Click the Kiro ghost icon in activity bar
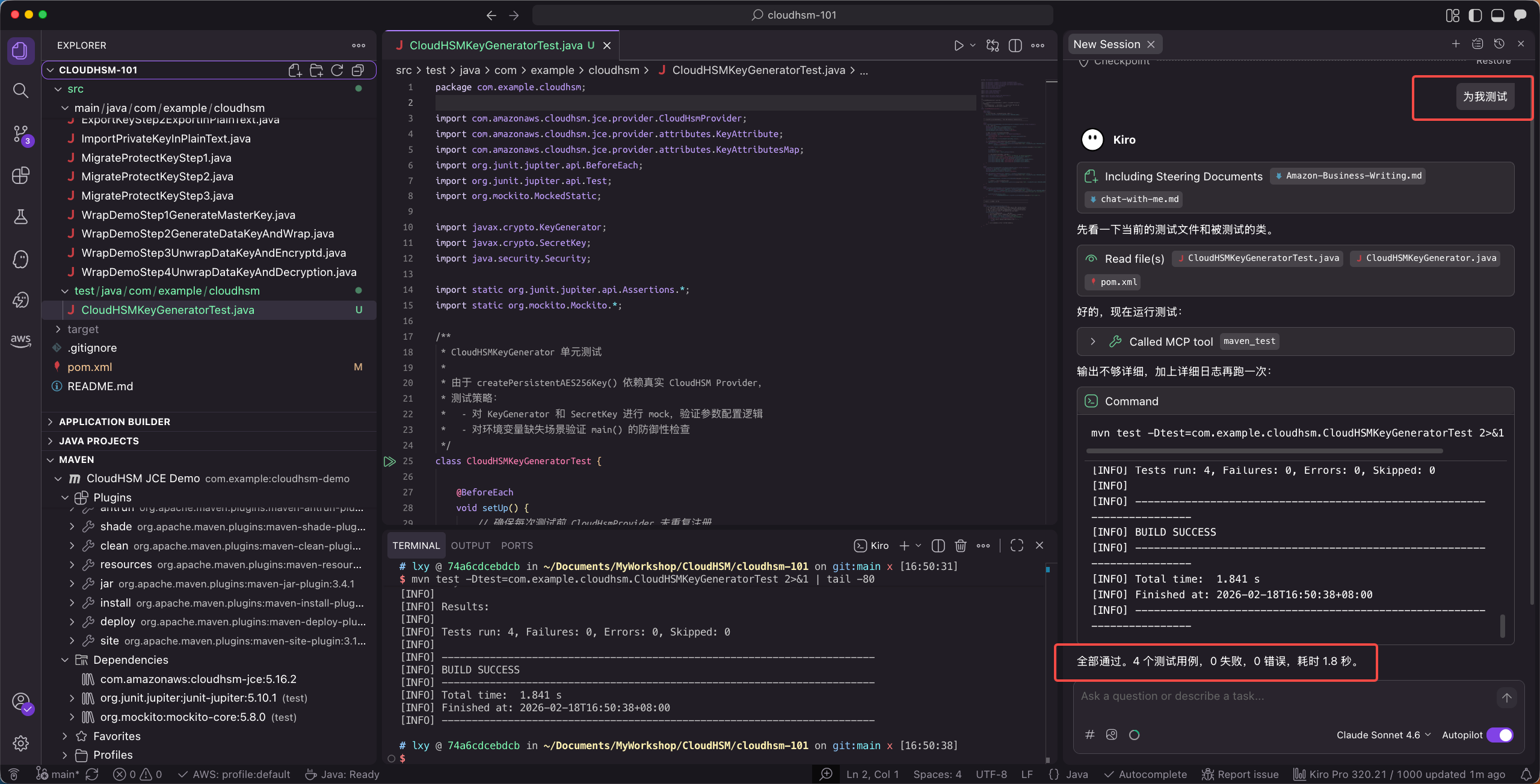This screenshot has width=1540, height=784. click(x=20, y=259)
